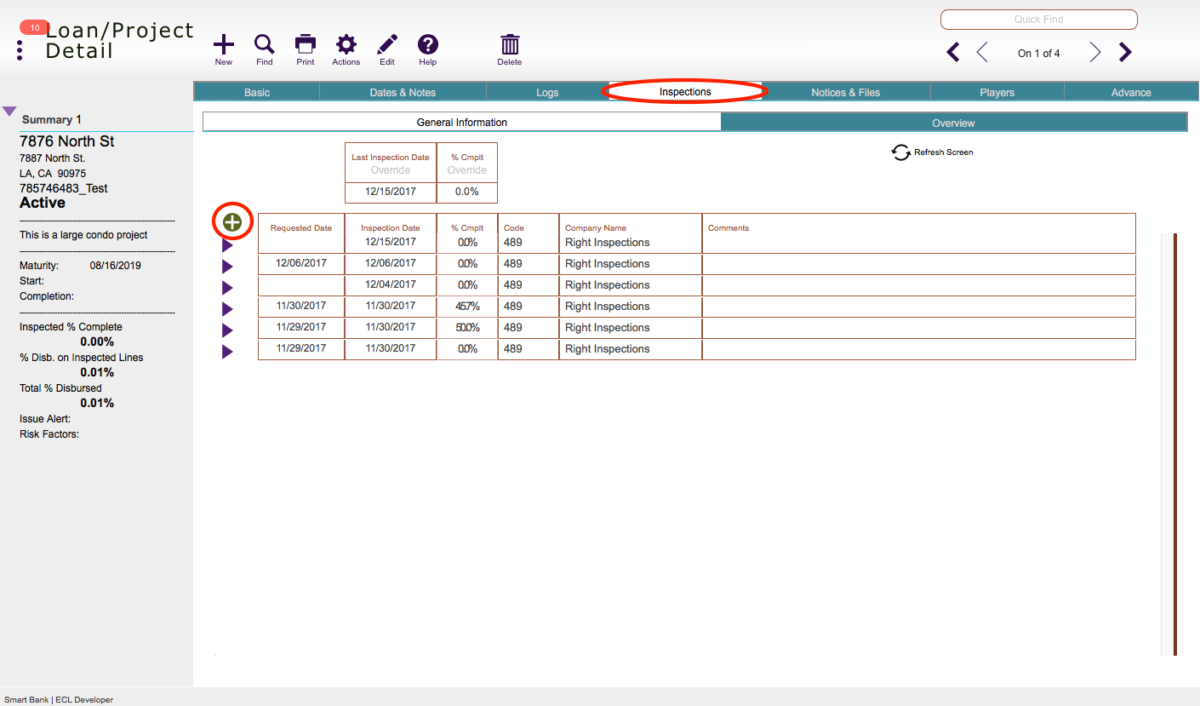1200x706 pixels.
Task: Open the Actions gear icon
Action: [x=345, y=45]
